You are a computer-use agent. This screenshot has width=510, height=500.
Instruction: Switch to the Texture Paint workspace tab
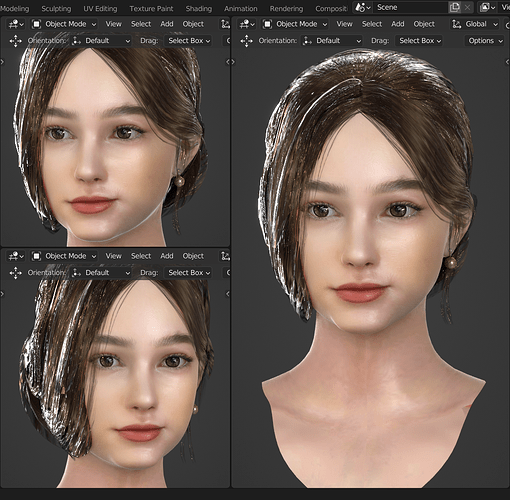coord(151,9)
